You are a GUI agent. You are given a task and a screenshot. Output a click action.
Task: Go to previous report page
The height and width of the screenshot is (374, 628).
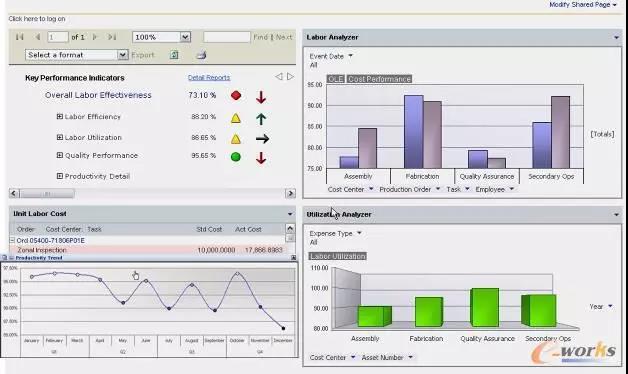pos(38,37)
